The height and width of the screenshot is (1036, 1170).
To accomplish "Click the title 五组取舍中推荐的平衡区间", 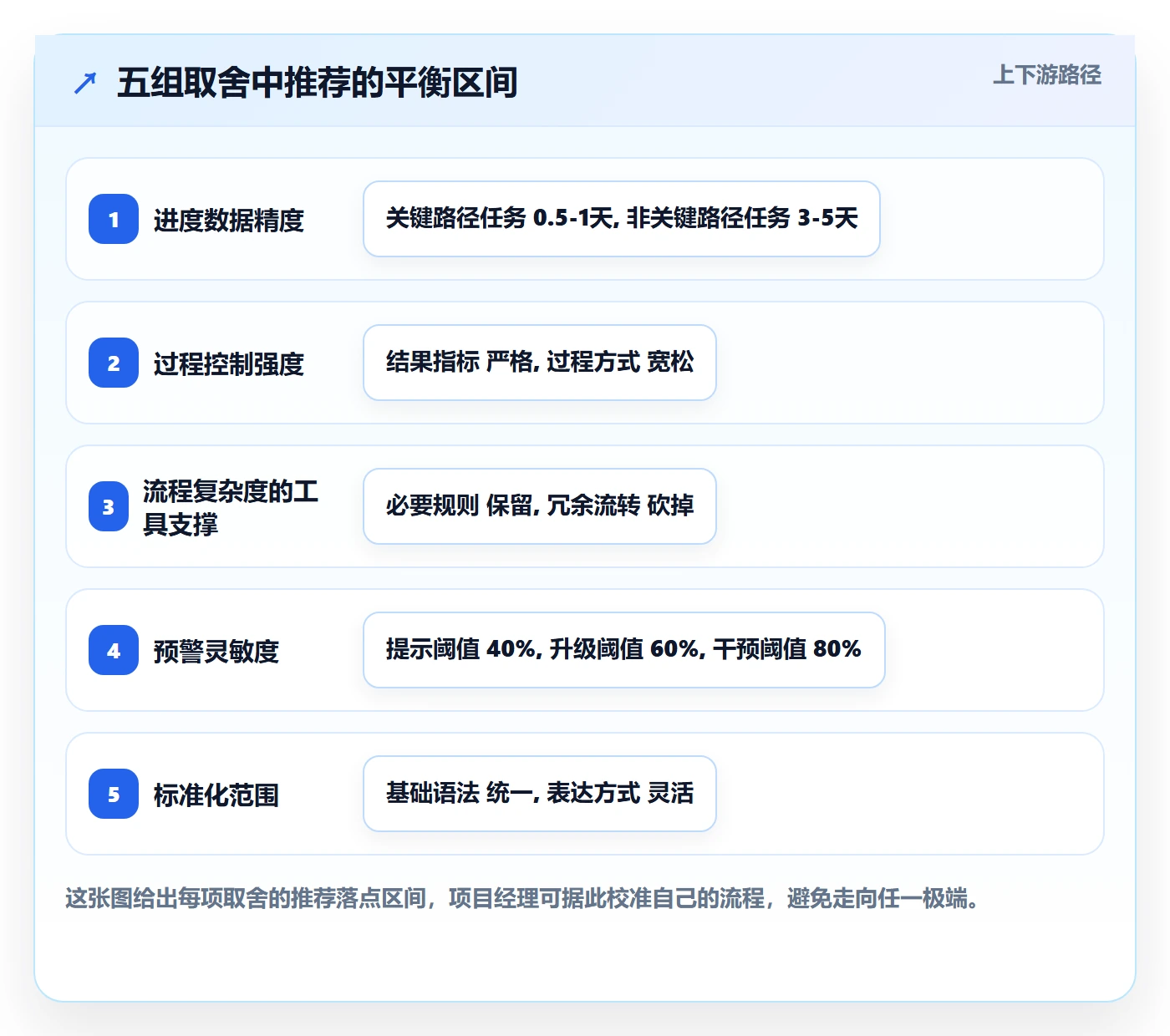I will click(x=318, y=83).
